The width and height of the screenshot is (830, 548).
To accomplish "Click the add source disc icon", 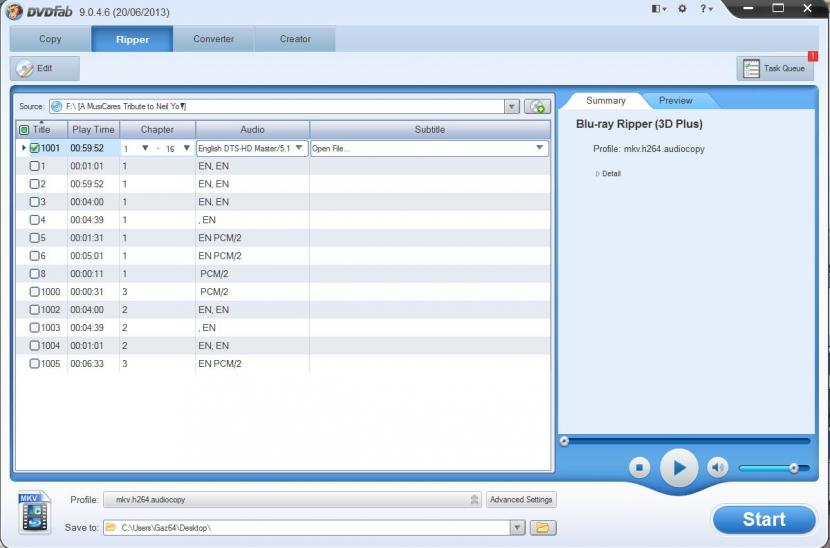I will pyautogui.click(x=538, y=106).
